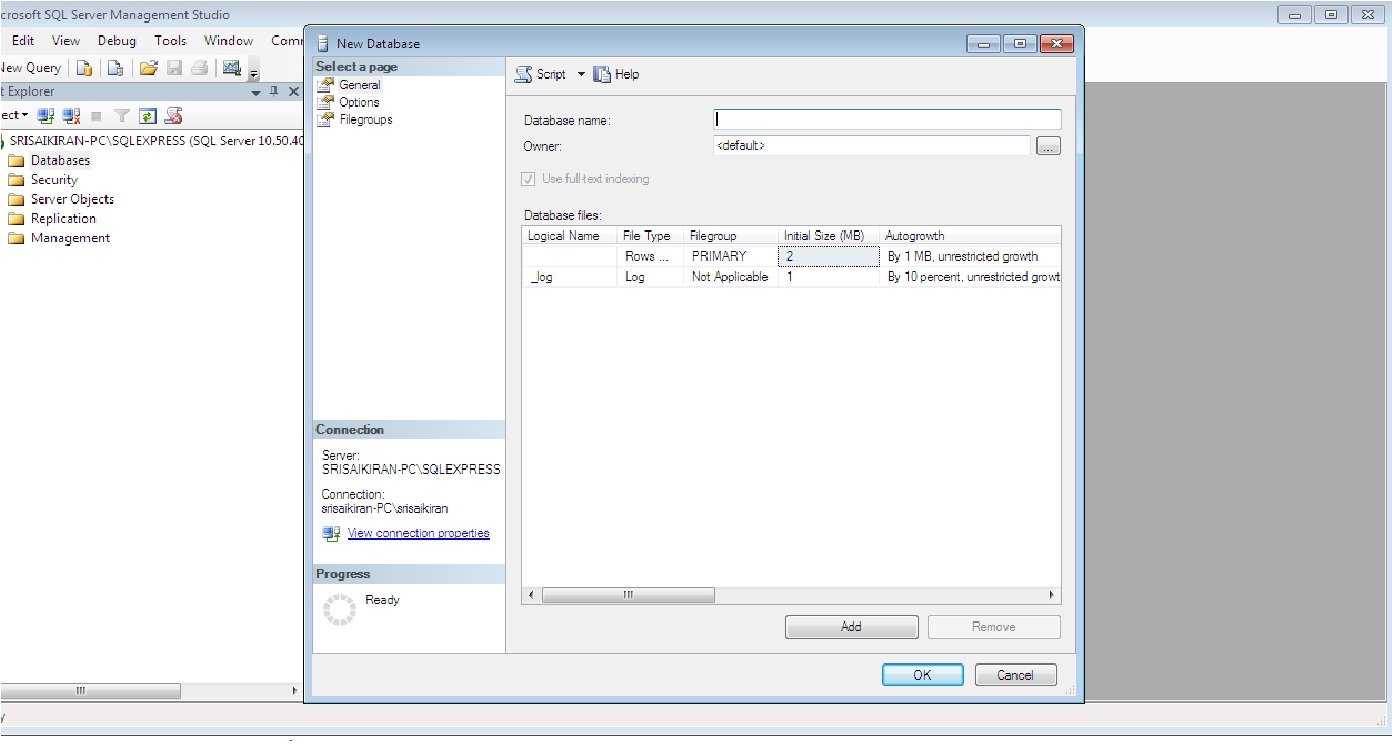Open the Script dropdown arrow
Image resolution: width=1392 pixels, height=744 pixels.
pyautogui.click(x=581, y=75)
